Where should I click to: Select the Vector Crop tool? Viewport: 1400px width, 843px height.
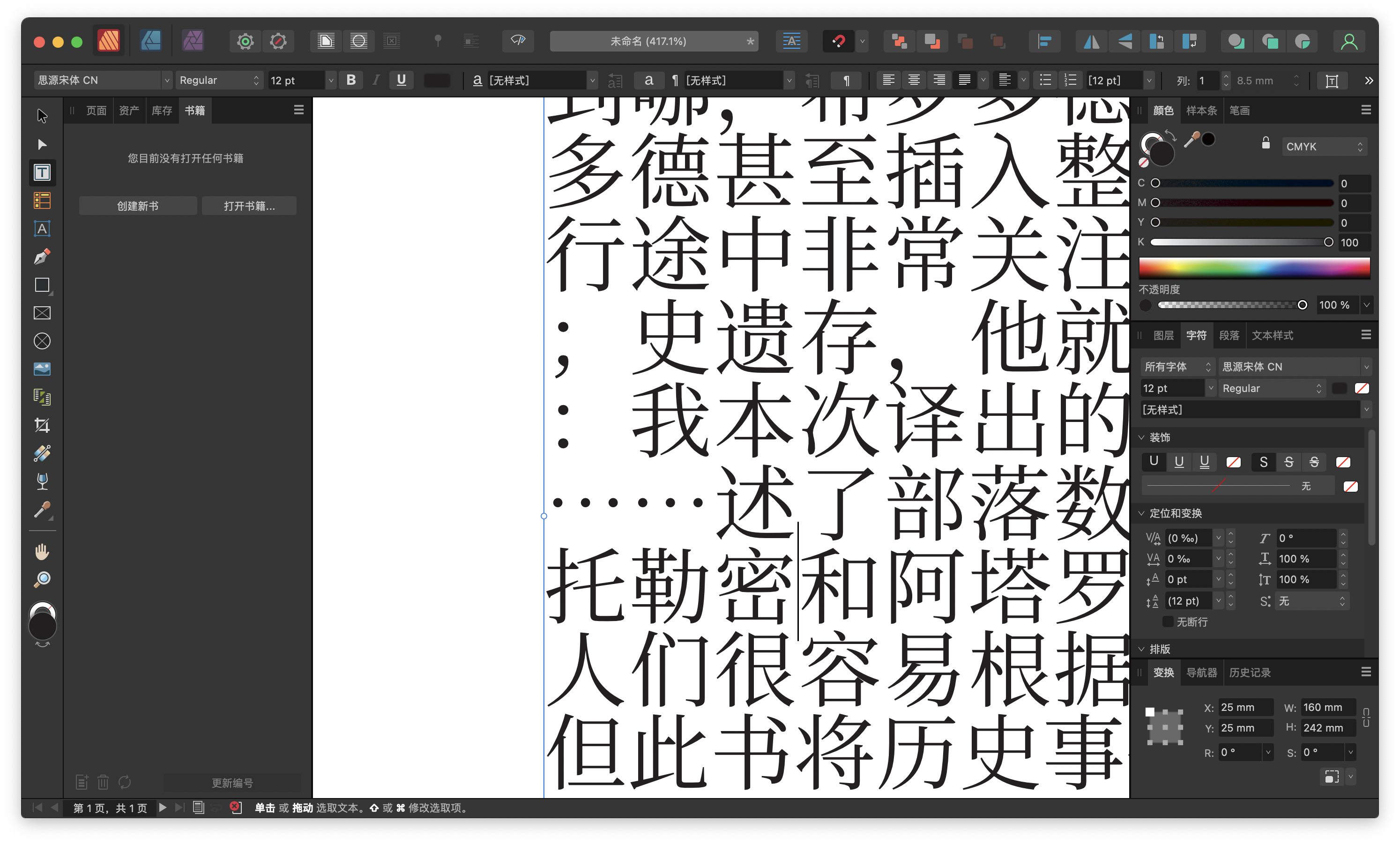42,425
